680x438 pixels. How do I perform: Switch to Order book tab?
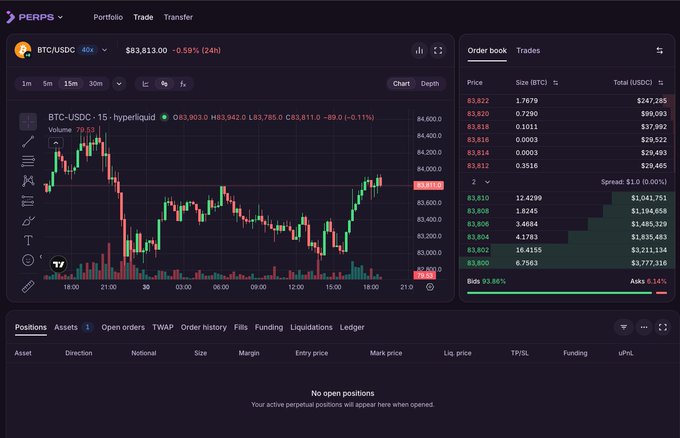[487, 51]
